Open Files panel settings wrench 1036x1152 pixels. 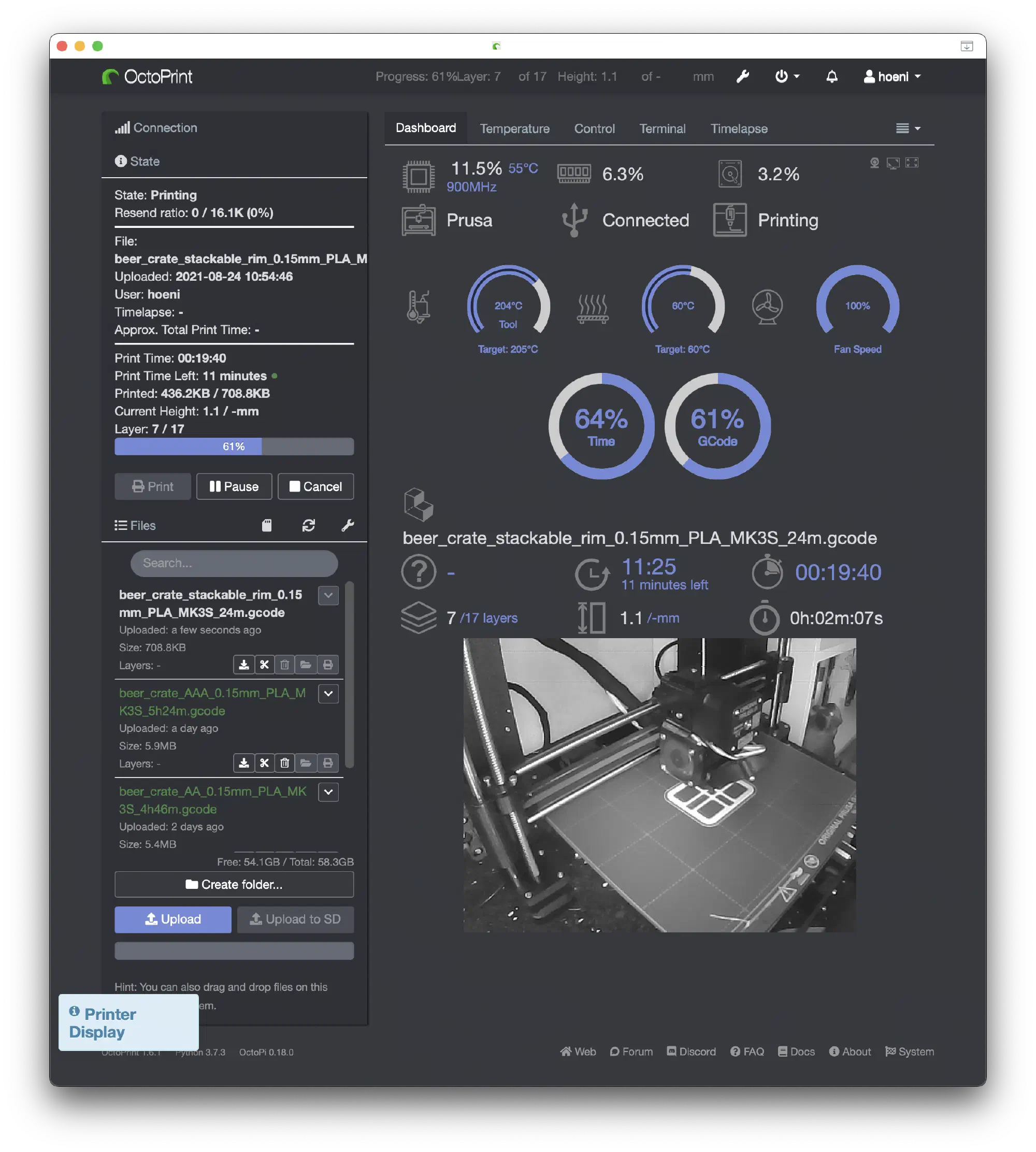[347, 525]
